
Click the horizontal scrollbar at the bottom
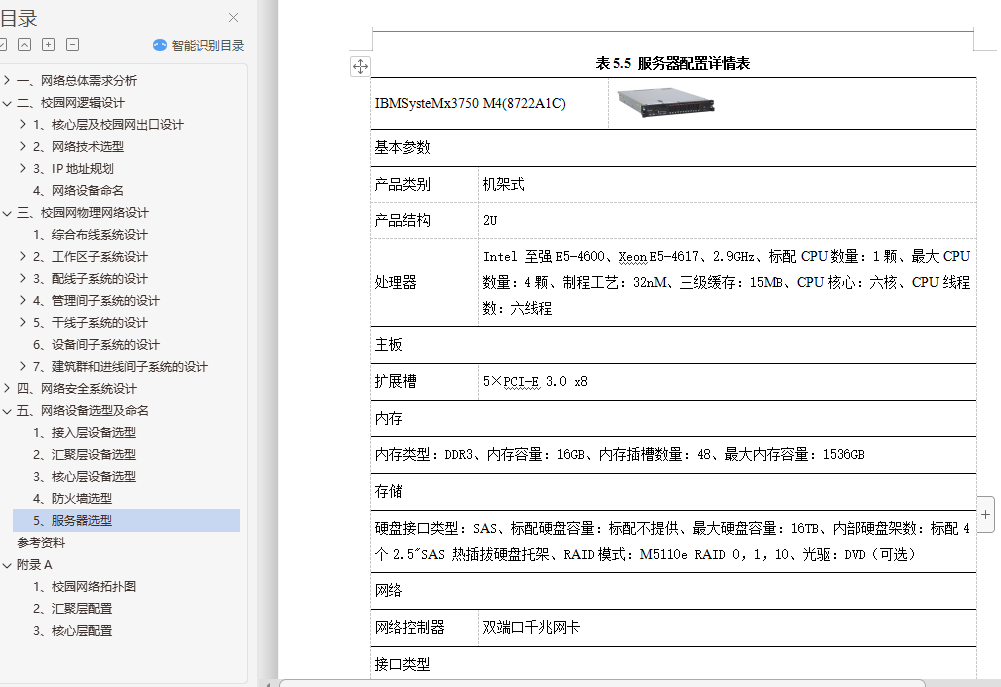point(602,683)
